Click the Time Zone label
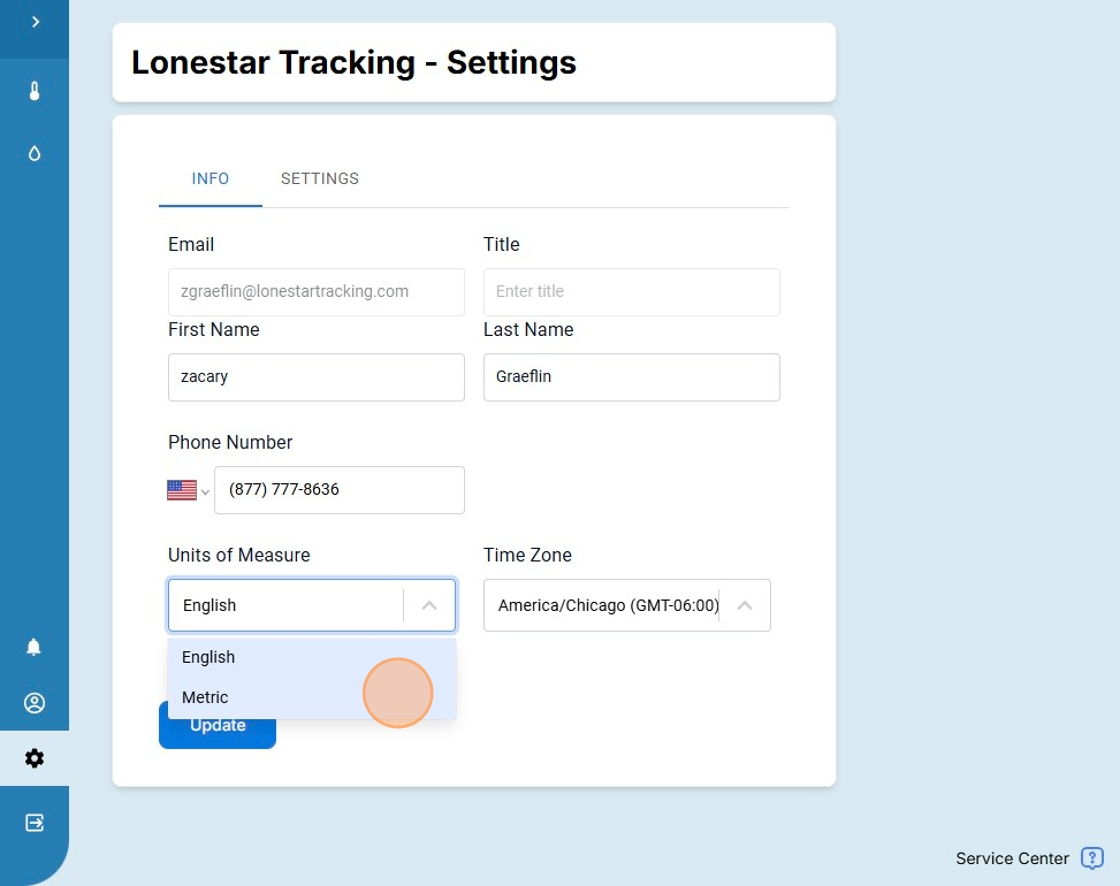This screenshot has width=1120, height=886. [527, 555]
